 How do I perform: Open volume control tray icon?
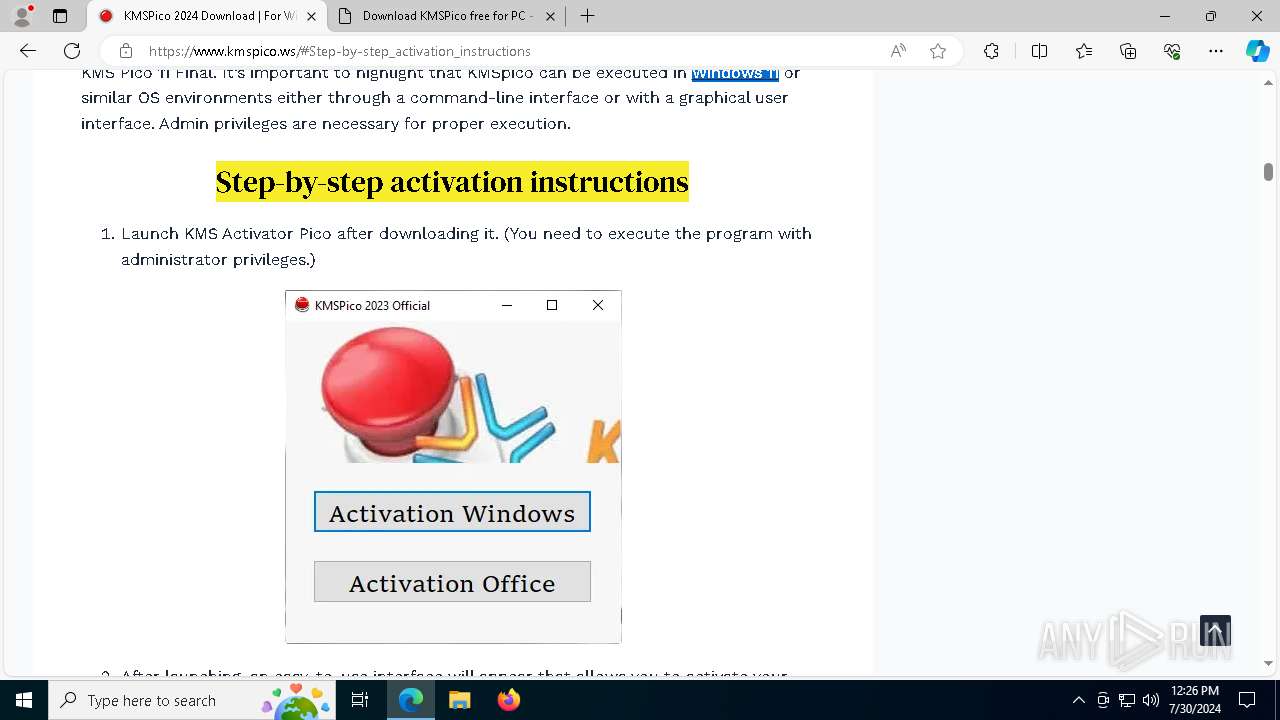point(1151,700)
